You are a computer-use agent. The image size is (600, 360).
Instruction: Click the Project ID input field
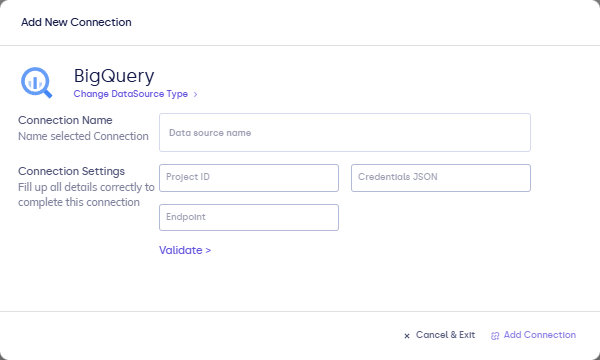(249, 178)
